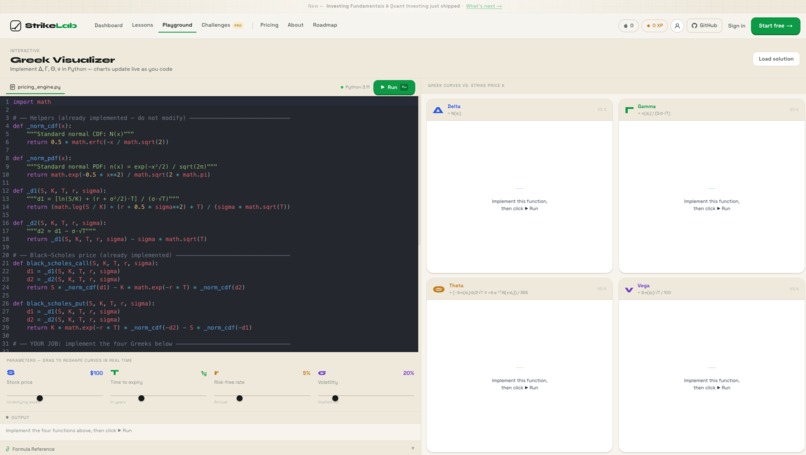Click the StrikeLab logo icon

coord(15,26)
